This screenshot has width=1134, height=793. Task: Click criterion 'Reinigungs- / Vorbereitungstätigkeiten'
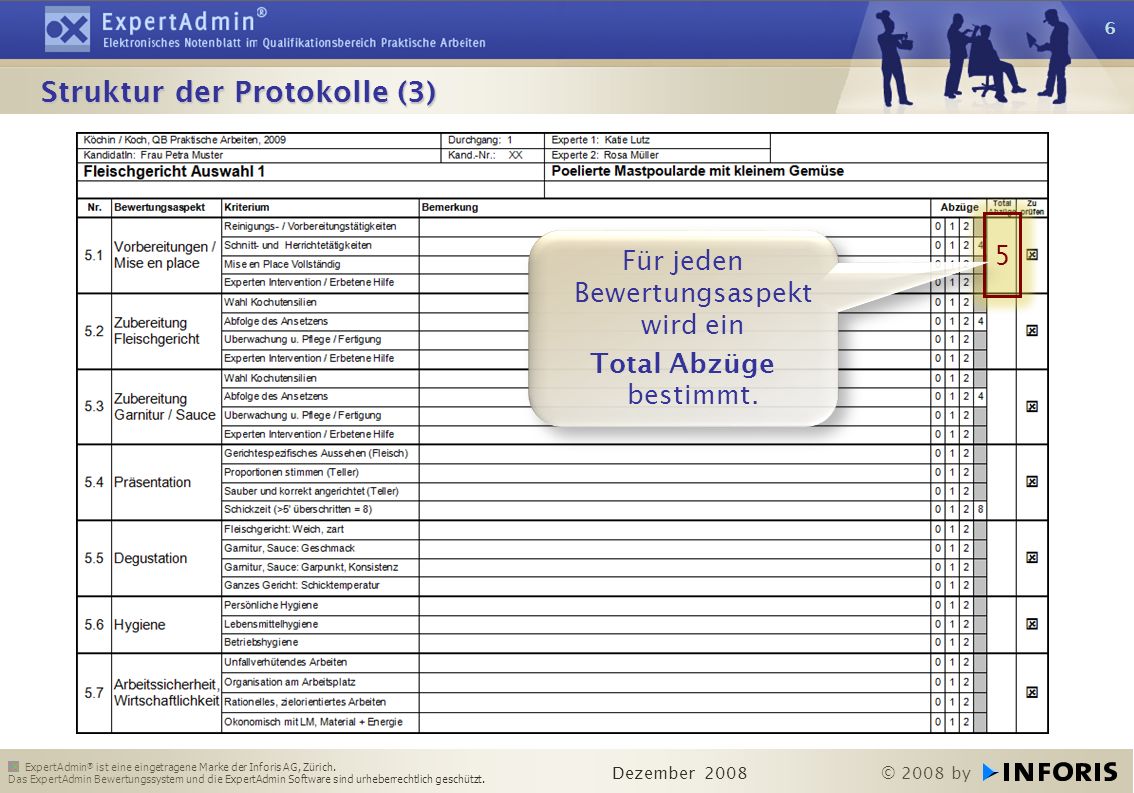pyautogui.click(x=310, y=226)
